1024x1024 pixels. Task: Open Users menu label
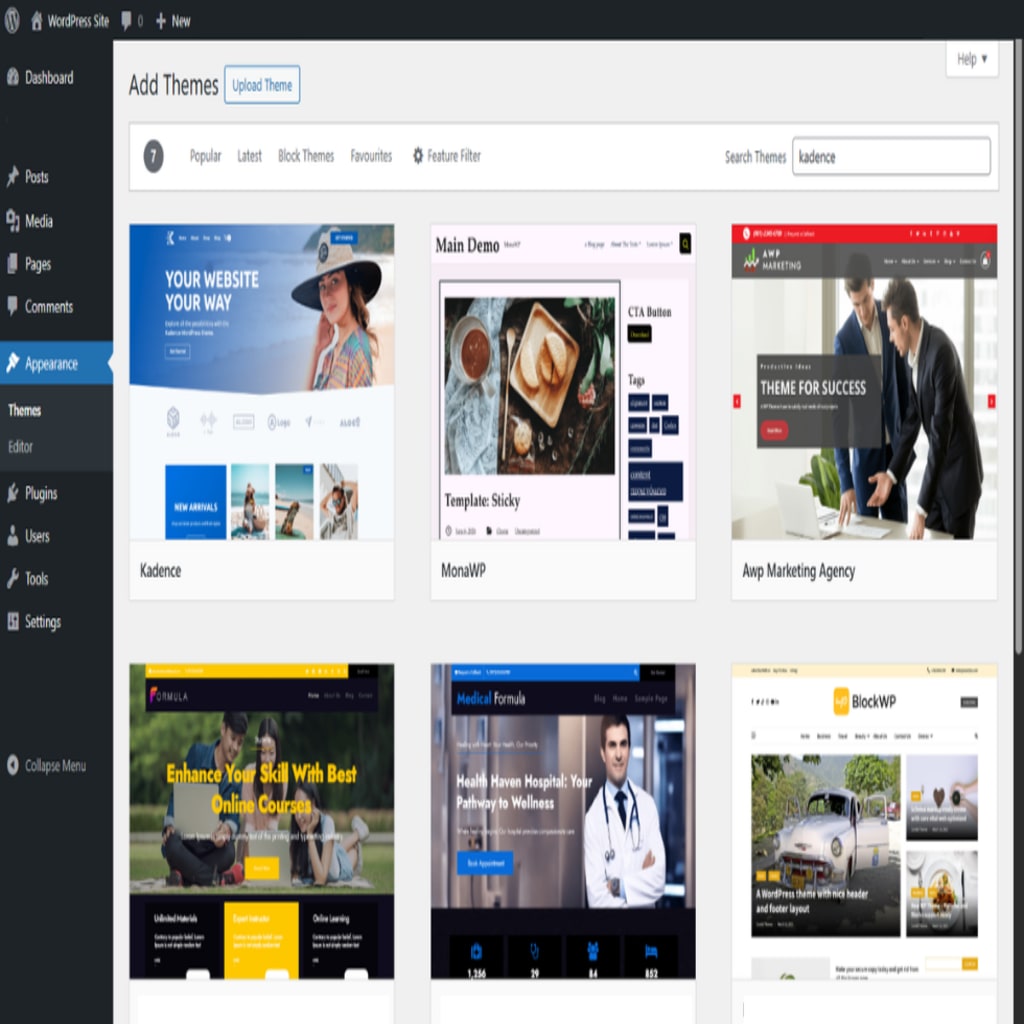(x=37, y=536)
